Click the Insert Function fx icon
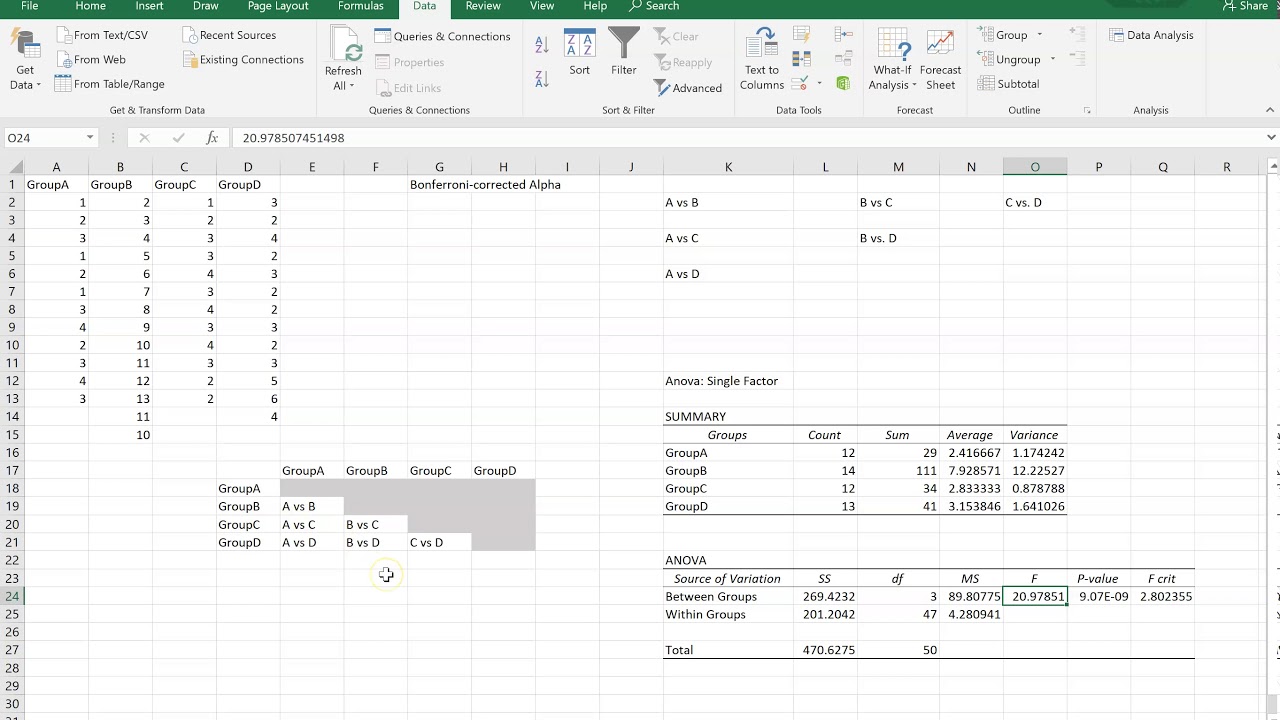Viewport: 1280px width, 720px height. point(212,138)
